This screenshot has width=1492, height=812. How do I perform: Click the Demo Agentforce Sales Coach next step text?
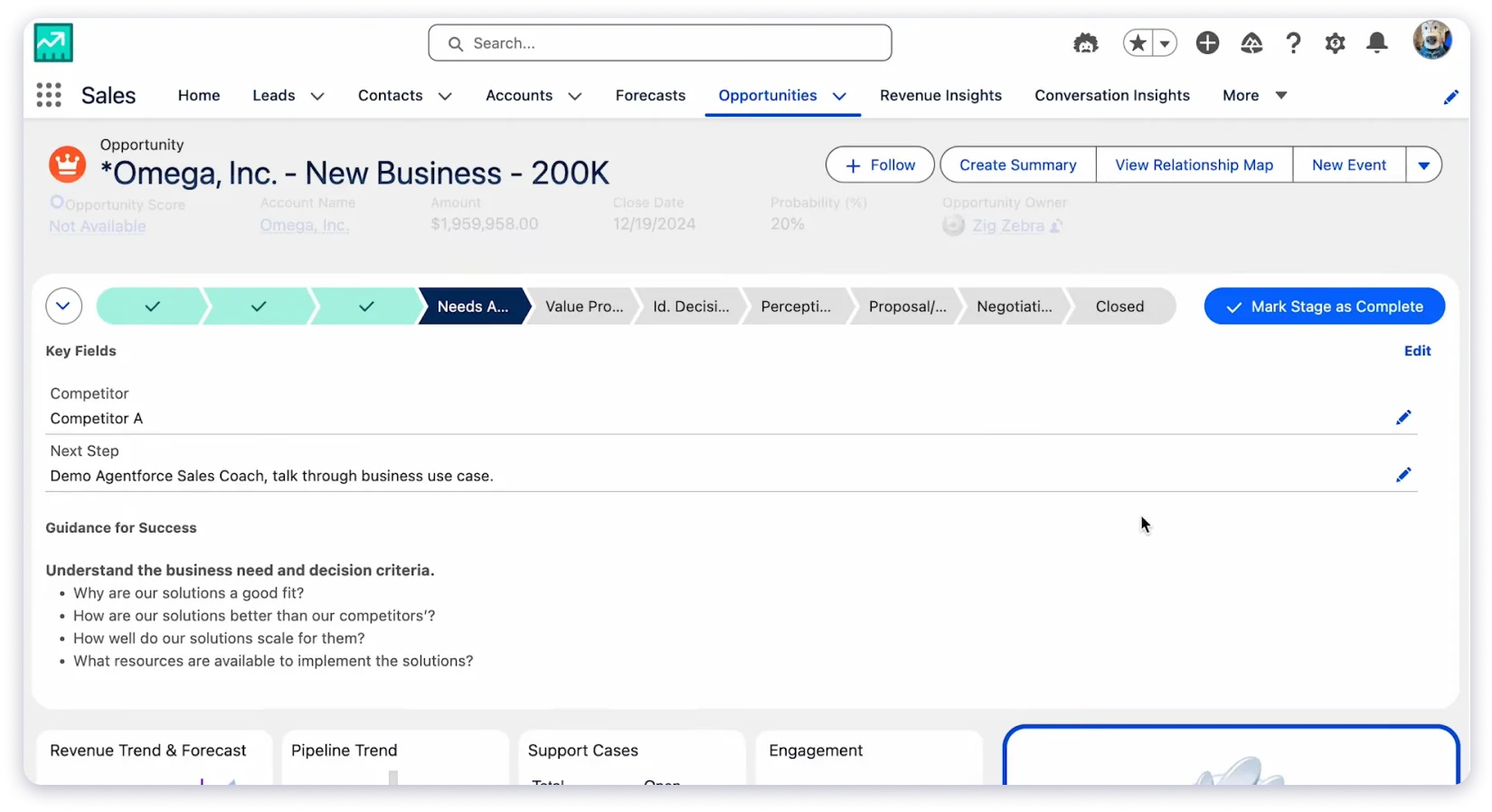click(271, 476)
